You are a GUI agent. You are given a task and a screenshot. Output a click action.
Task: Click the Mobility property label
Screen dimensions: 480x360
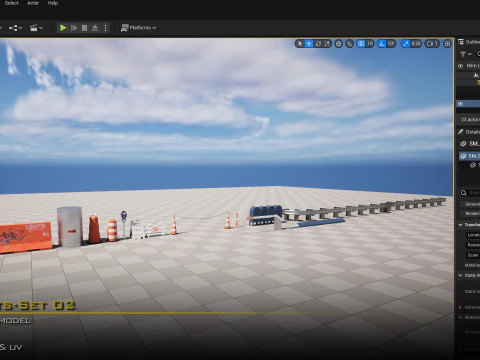coord(472,266)
